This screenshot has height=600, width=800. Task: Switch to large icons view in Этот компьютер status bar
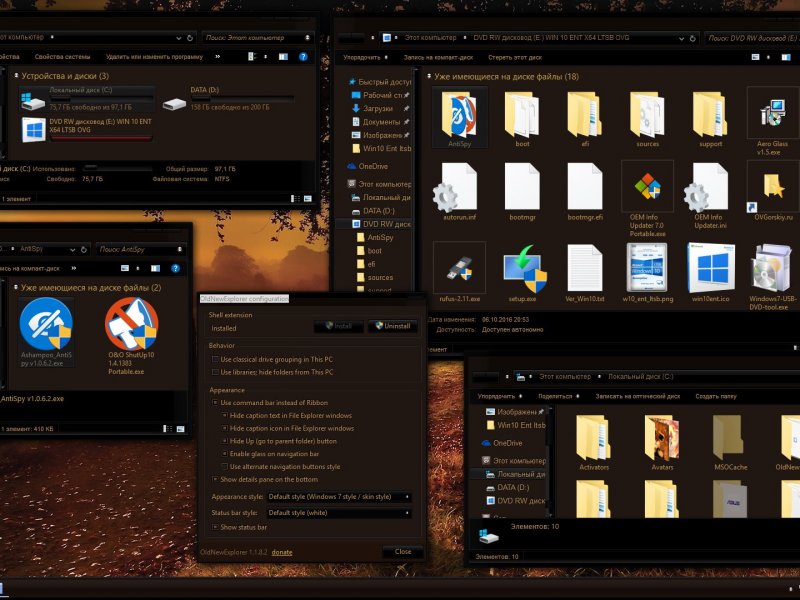[x=308, y=198]
